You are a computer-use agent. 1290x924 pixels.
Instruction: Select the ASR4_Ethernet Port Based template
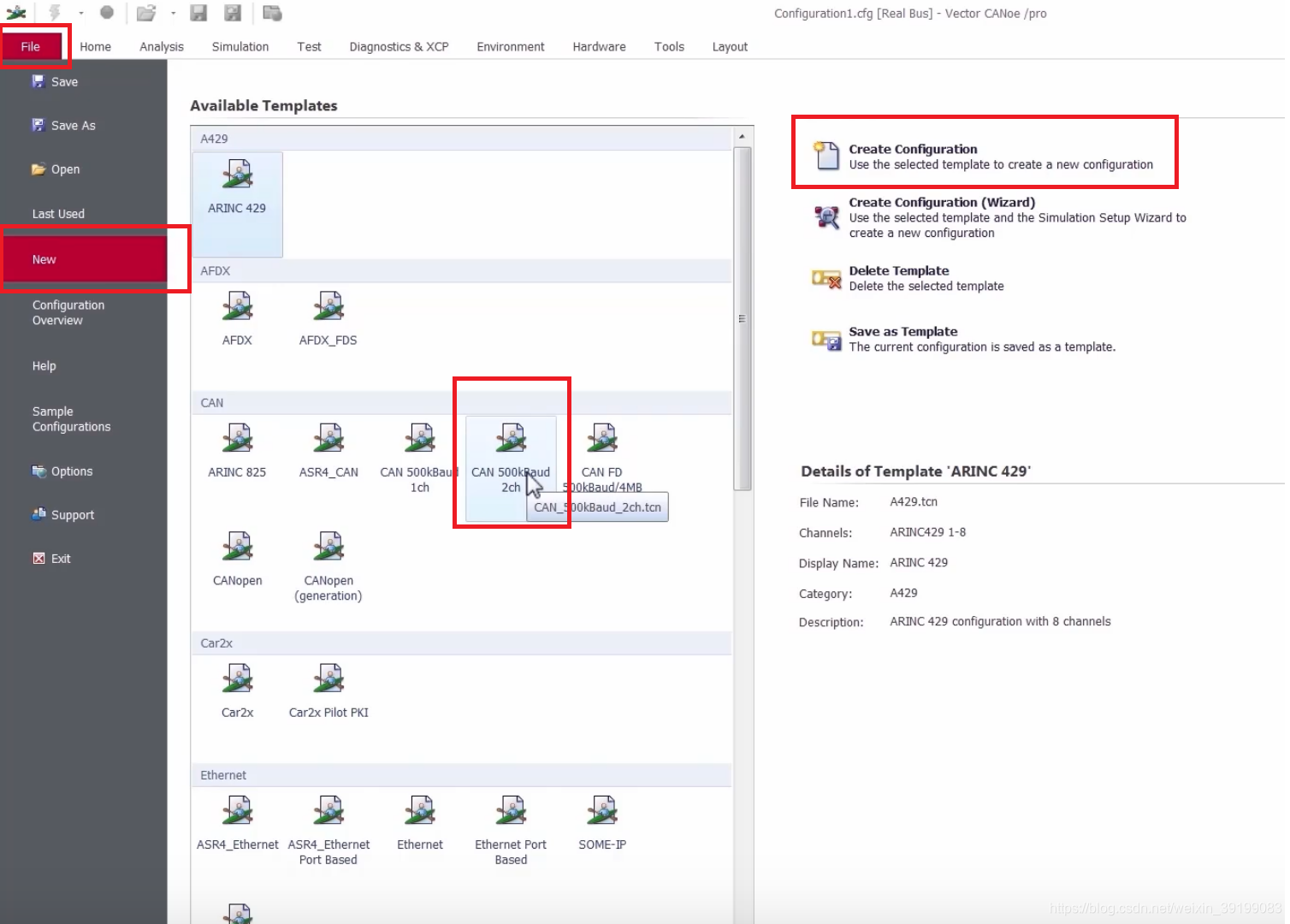click(328, 831)
